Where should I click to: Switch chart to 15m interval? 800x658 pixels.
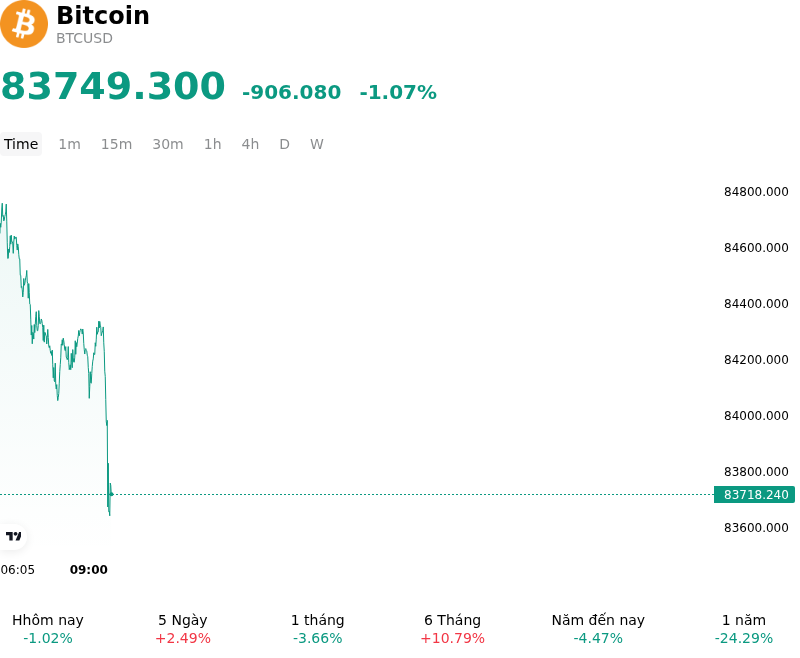point(116,144)
